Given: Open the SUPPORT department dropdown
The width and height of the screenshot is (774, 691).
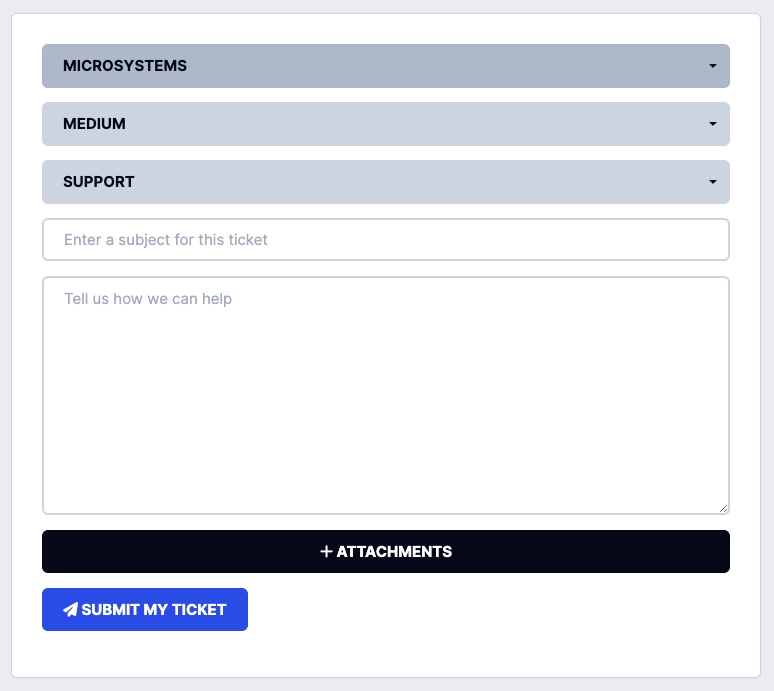Looking at the screenshot, I should point(386,182).
